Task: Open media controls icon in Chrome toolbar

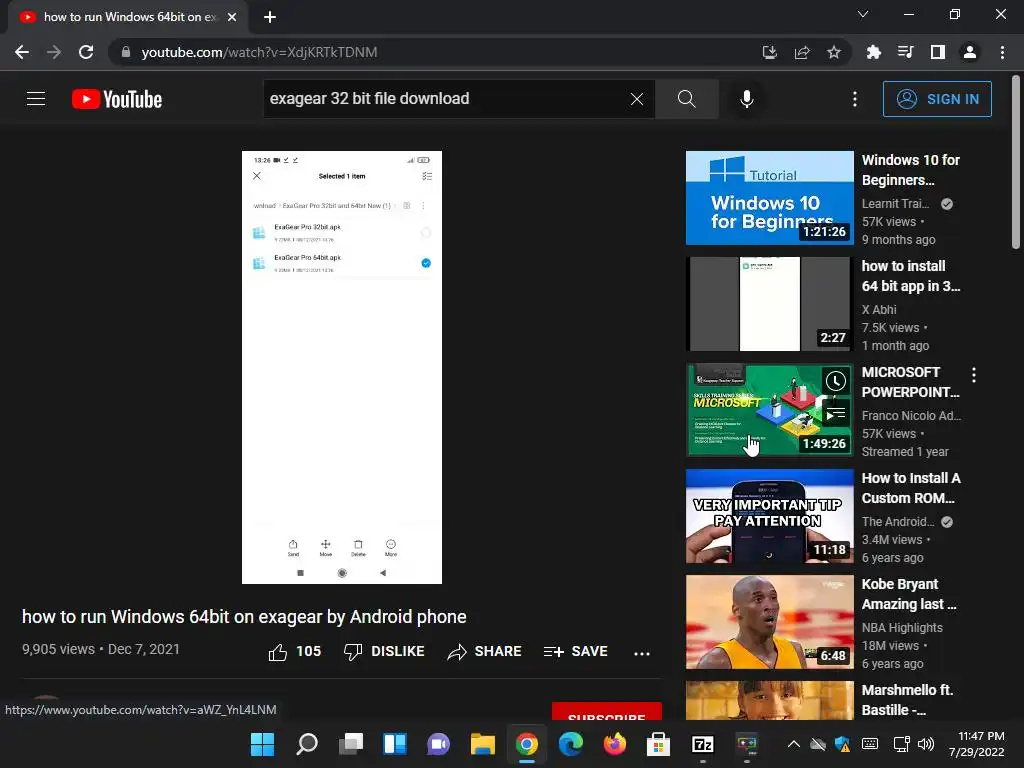Action: click(905, 52)
